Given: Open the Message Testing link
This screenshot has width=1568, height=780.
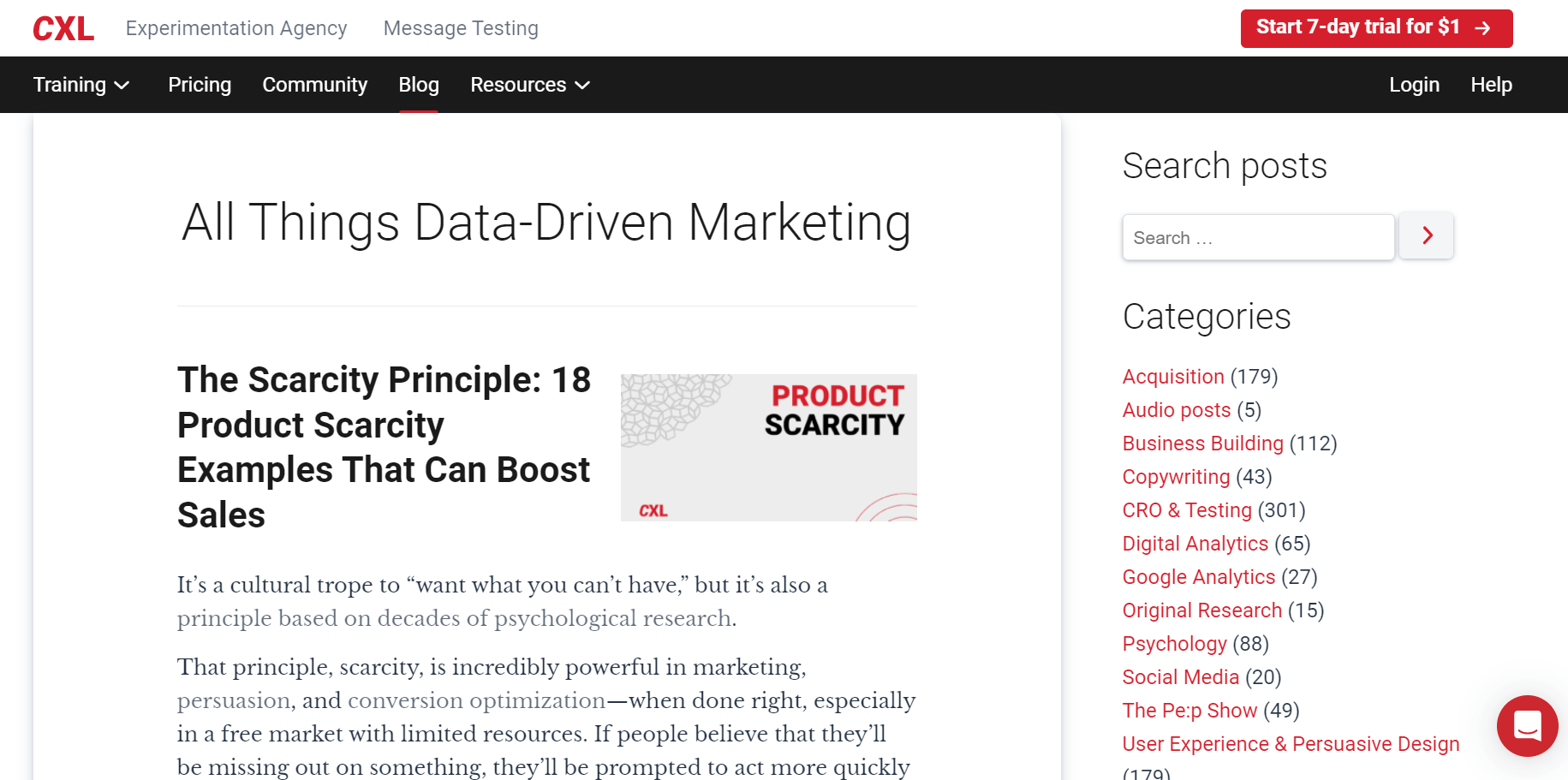Looking at the screenshot, I should 461,28.
